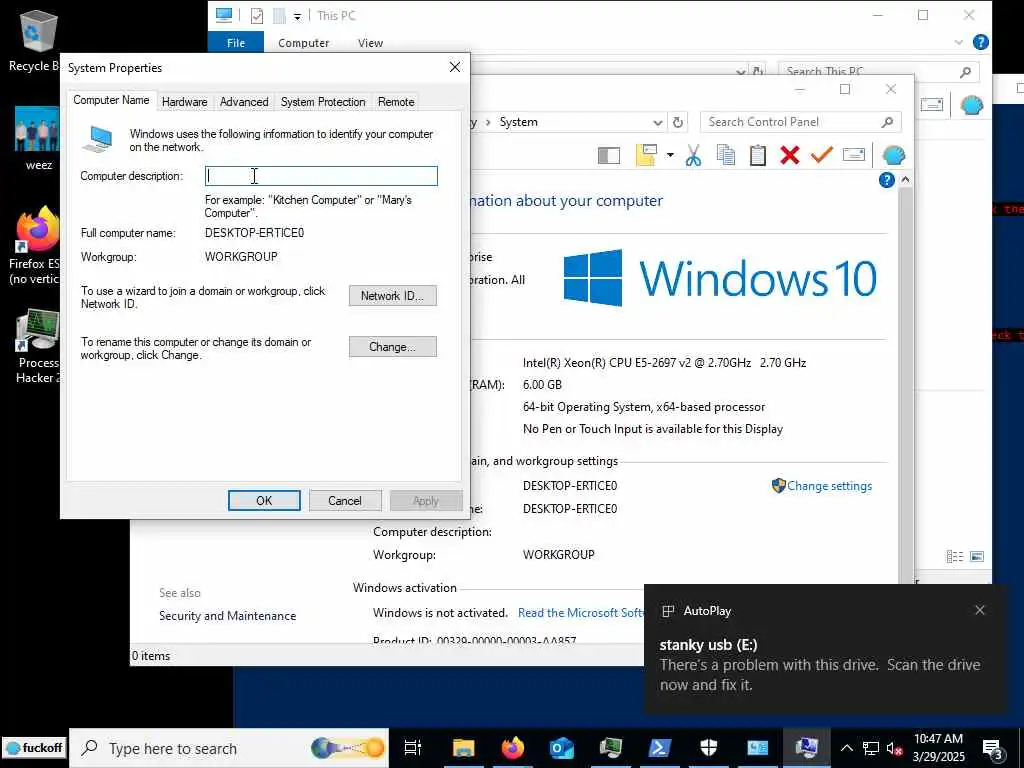Open Control Panel help question mark

coord(886,180)
